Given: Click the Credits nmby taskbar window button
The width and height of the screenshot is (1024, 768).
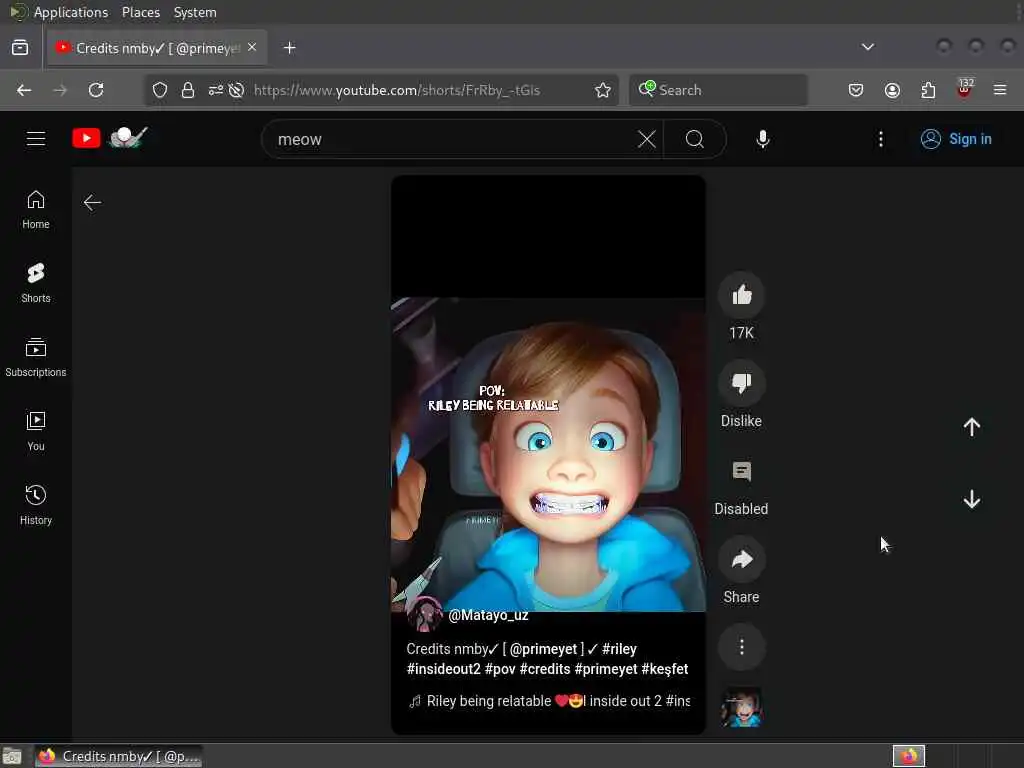Looking at the screenshot, I should 118,756.
